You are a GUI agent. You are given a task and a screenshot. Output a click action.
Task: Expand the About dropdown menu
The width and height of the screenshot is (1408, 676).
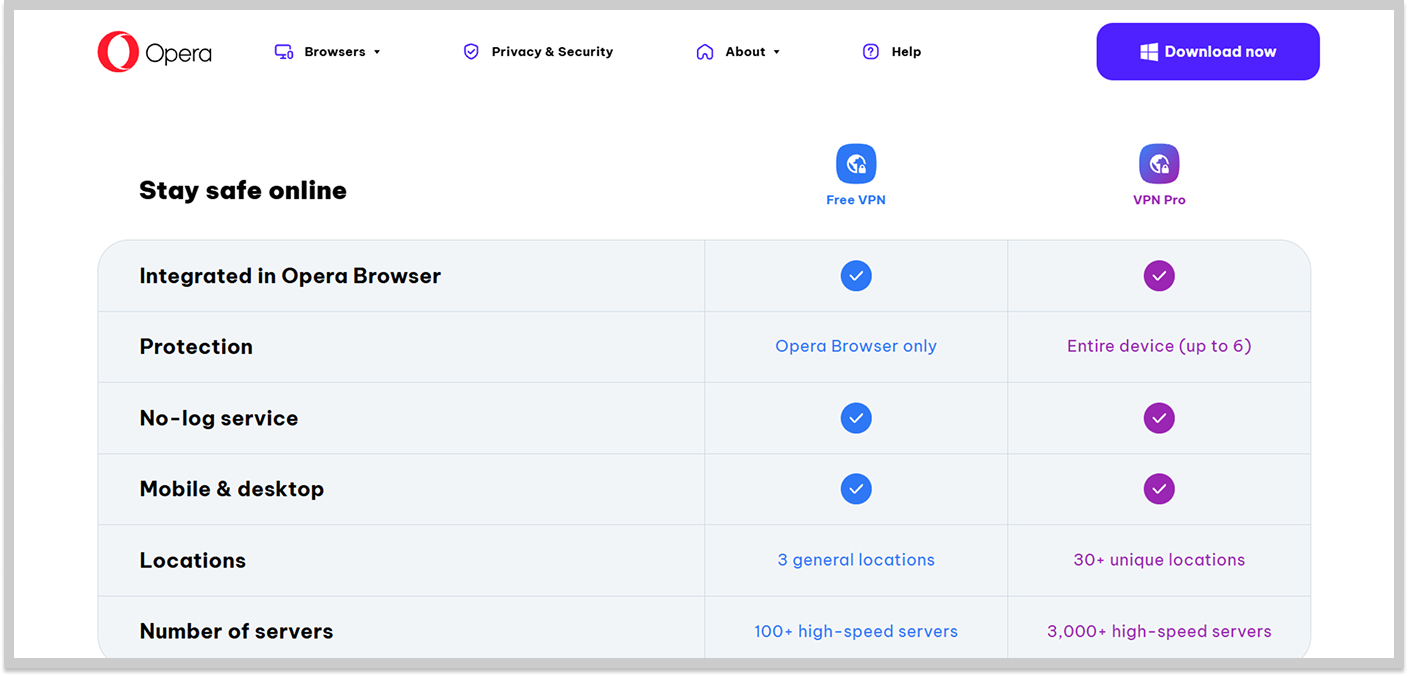point(778,51)
